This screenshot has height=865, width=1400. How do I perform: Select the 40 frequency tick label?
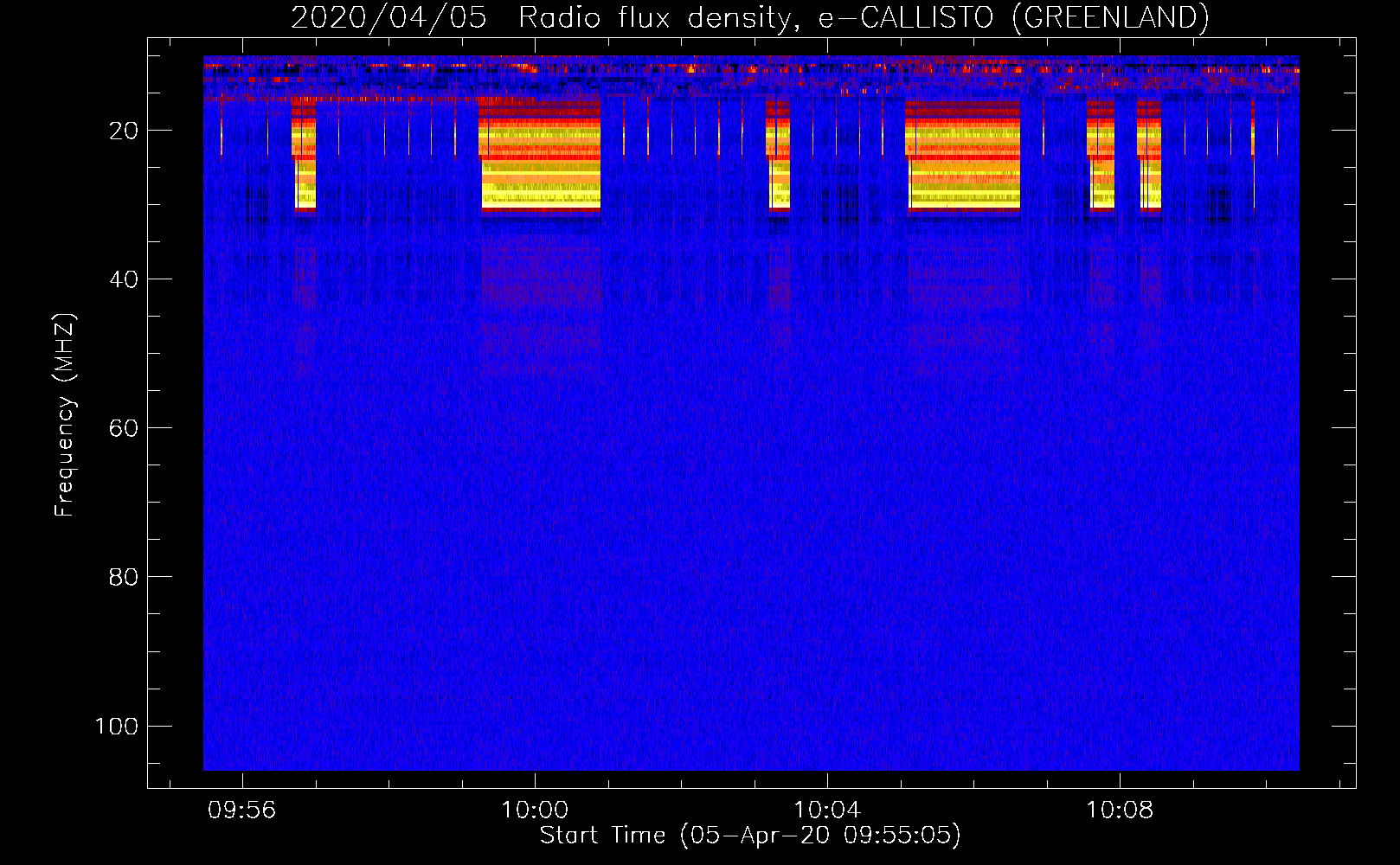pos(124,279)
